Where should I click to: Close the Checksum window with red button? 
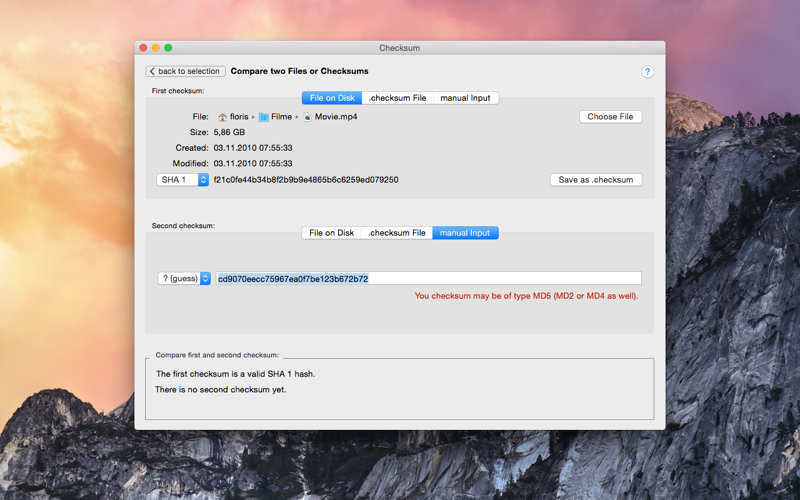click(x=143, y=47)
